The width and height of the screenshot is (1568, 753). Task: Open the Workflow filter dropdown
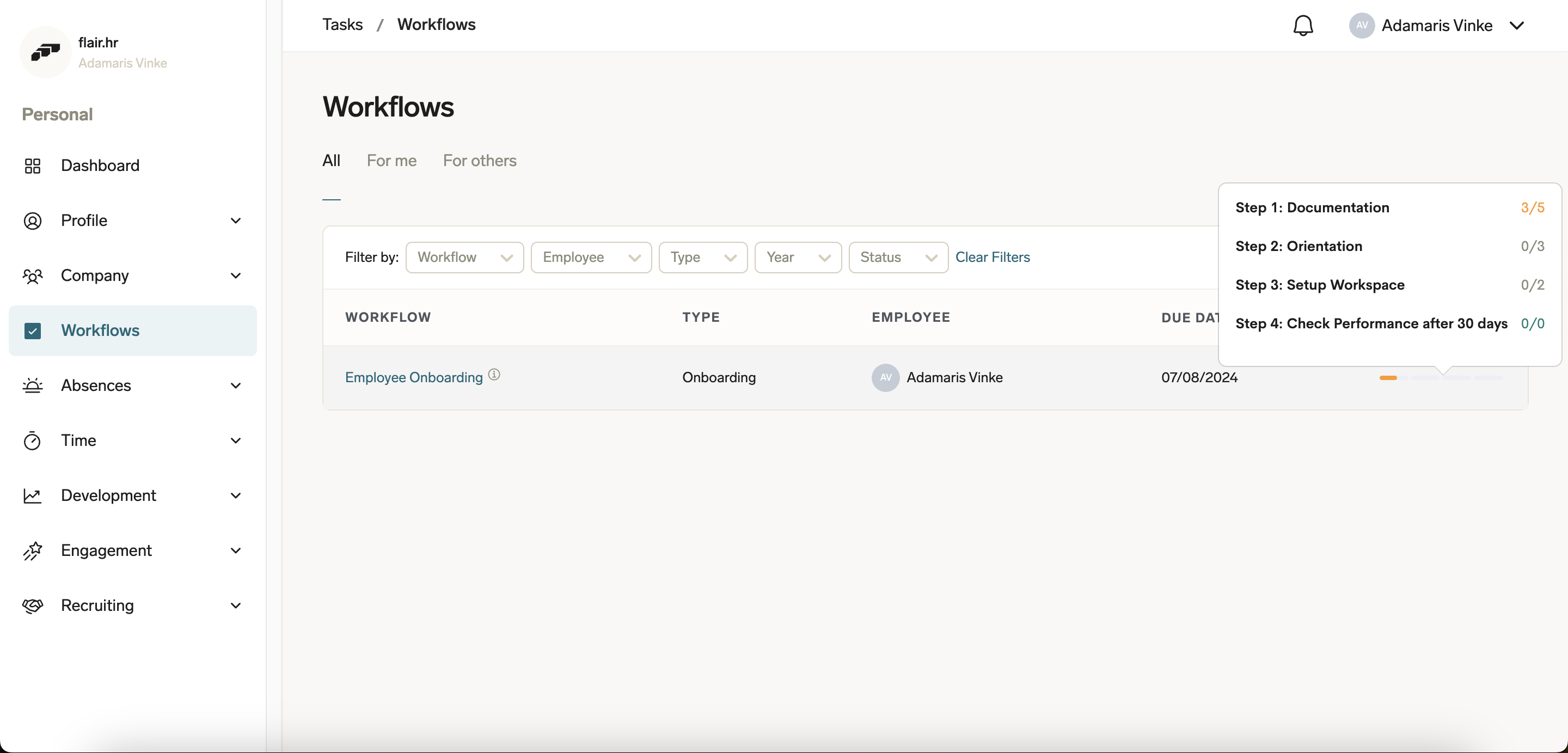(464, 257)
